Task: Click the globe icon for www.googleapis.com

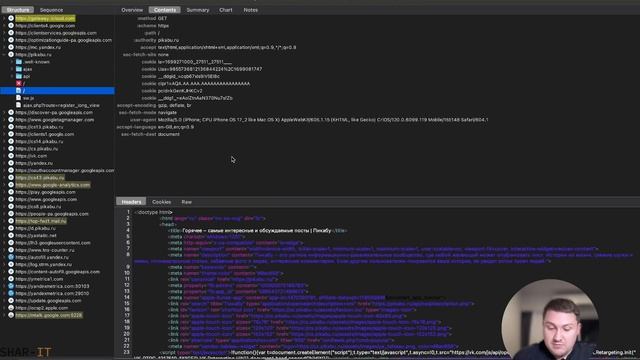Action: 11,199
